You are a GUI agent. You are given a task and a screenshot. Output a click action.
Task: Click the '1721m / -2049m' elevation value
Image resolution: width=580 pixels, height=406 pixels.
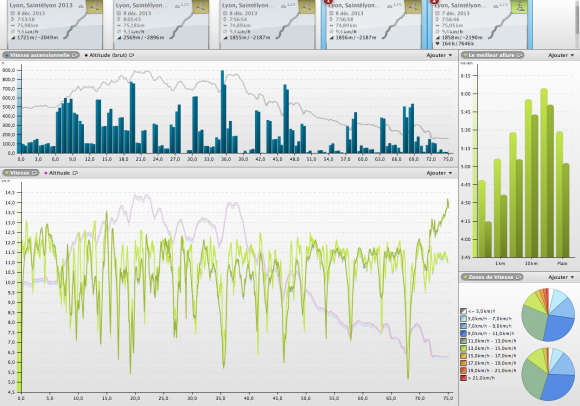[38, 38]
